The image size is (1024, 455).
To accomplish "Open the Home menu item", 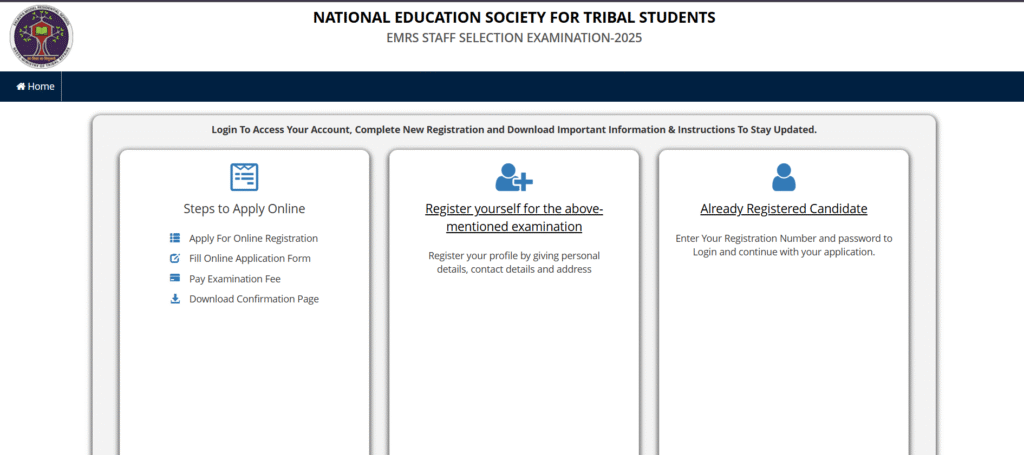I will (35, 87).
